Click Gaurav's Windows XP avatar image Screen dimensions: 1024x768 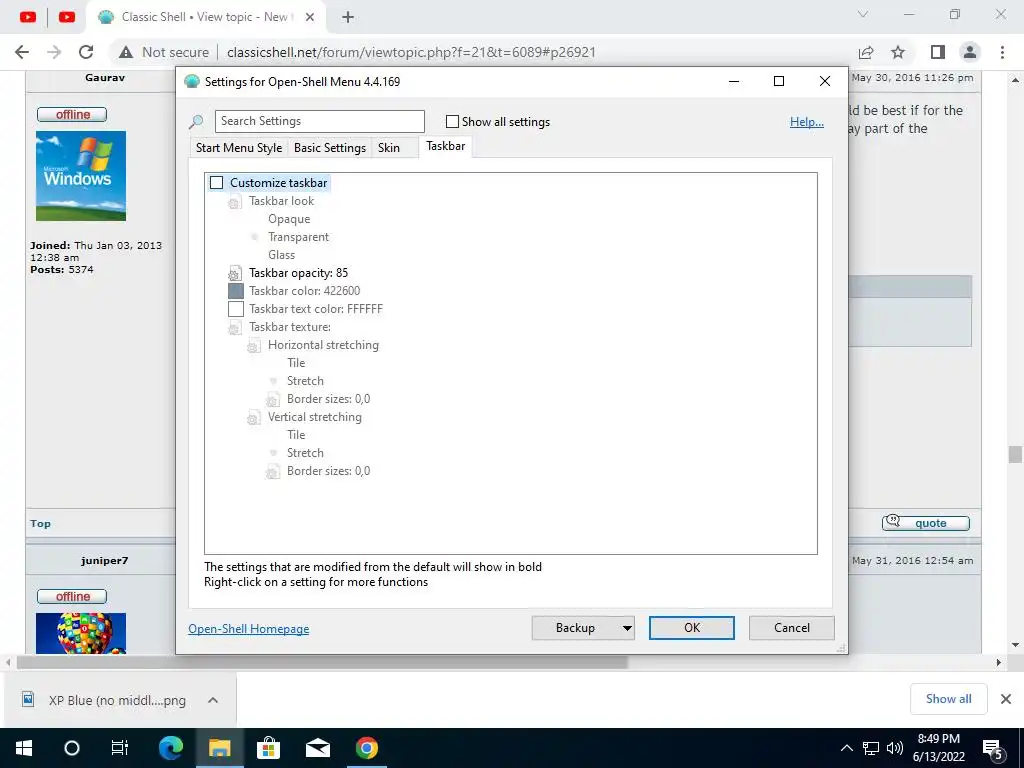coord(81,176)
